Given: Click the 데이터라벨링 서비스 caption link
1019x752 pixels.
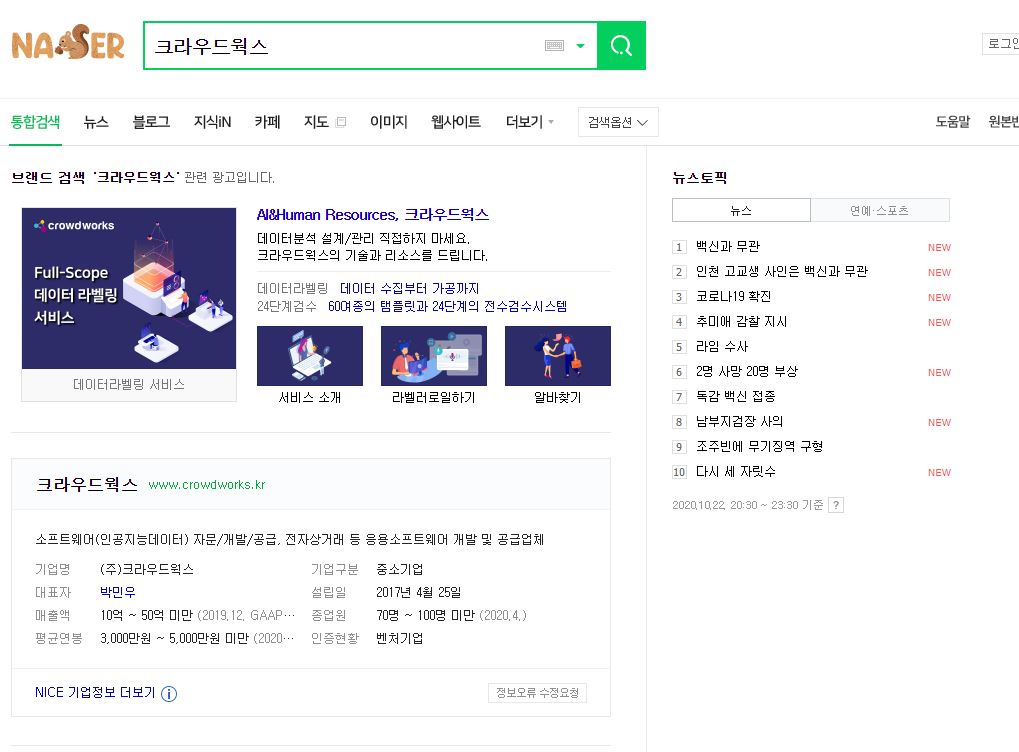Looking at the screenshot, I should (129, 385).
